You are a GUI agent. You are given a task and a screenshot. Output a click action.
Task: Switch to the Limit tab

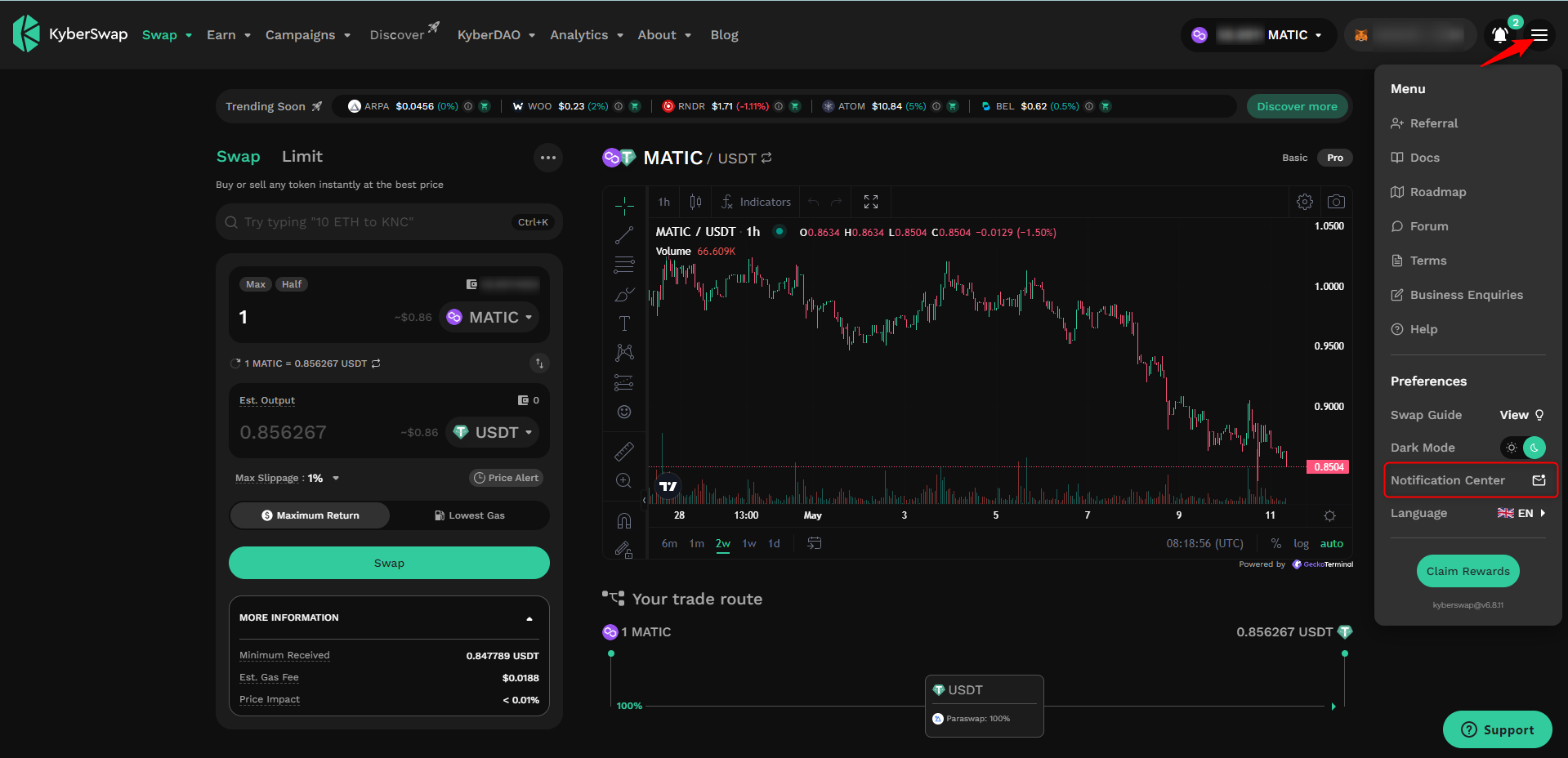[302, 156]
